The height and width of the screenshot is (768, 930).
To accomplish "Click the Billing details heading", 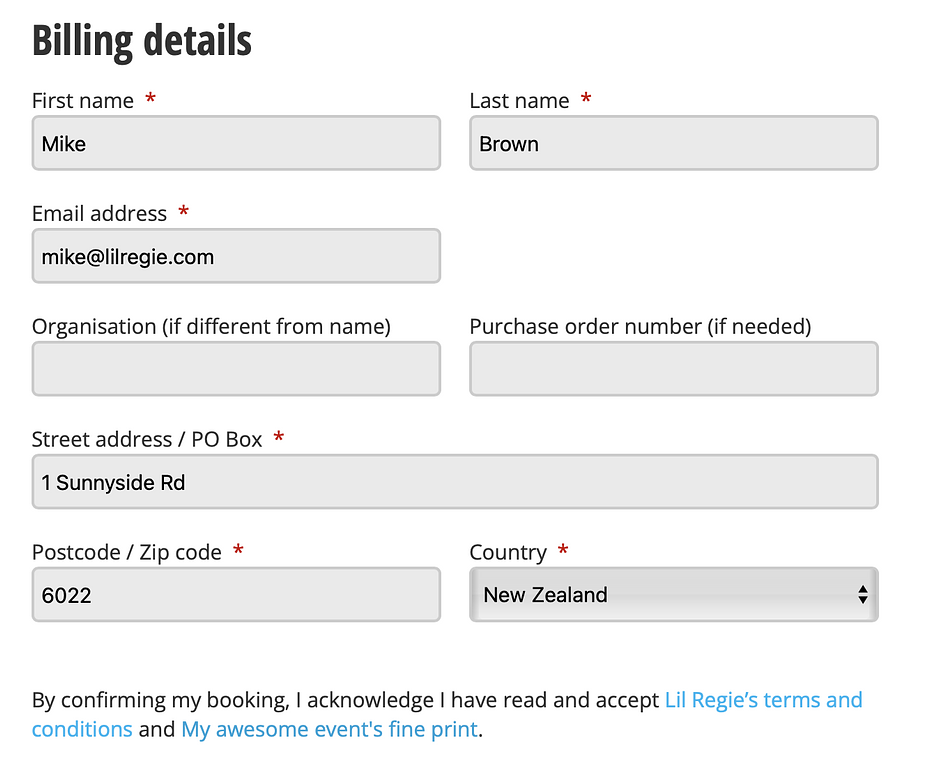I will tap(142, 40).
